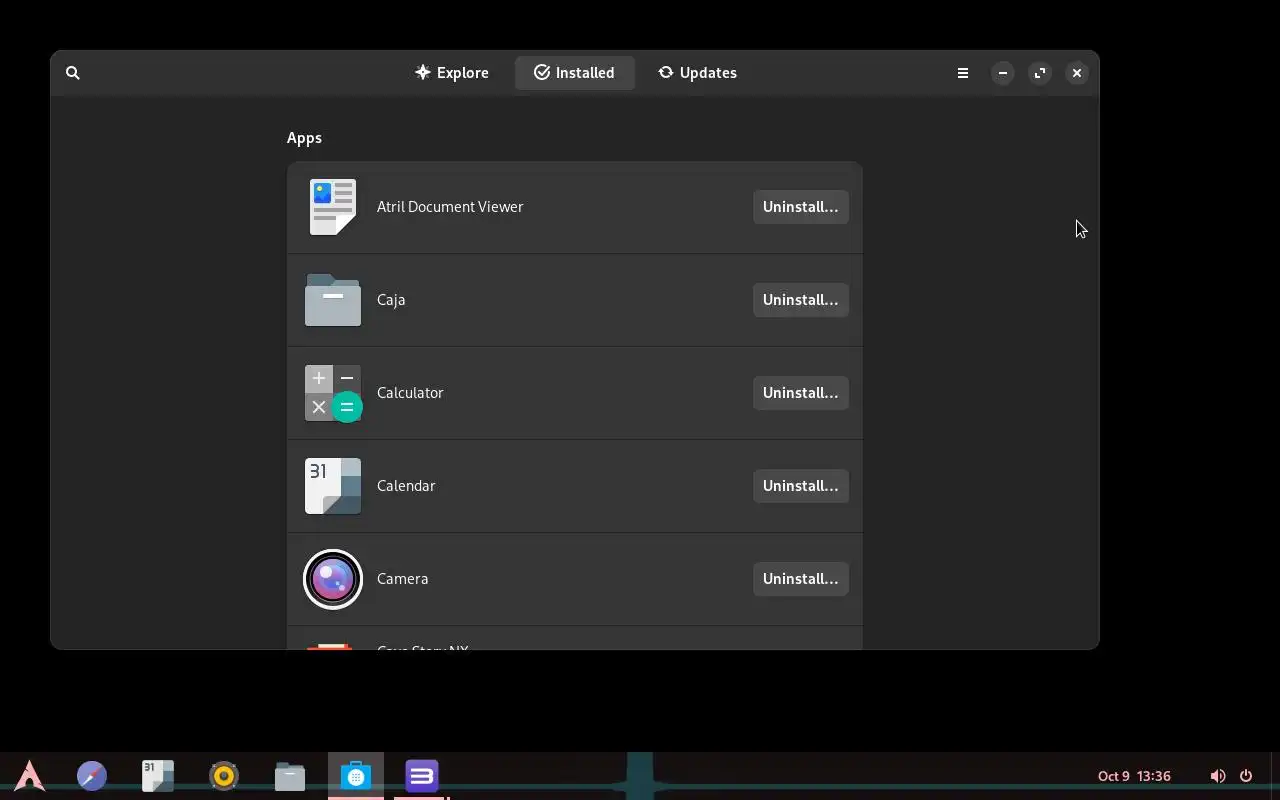Viewport: 1280px width, 800px height.
Task: Open the Arch launcher menu in taskbar
Action: tap(30, 776)
